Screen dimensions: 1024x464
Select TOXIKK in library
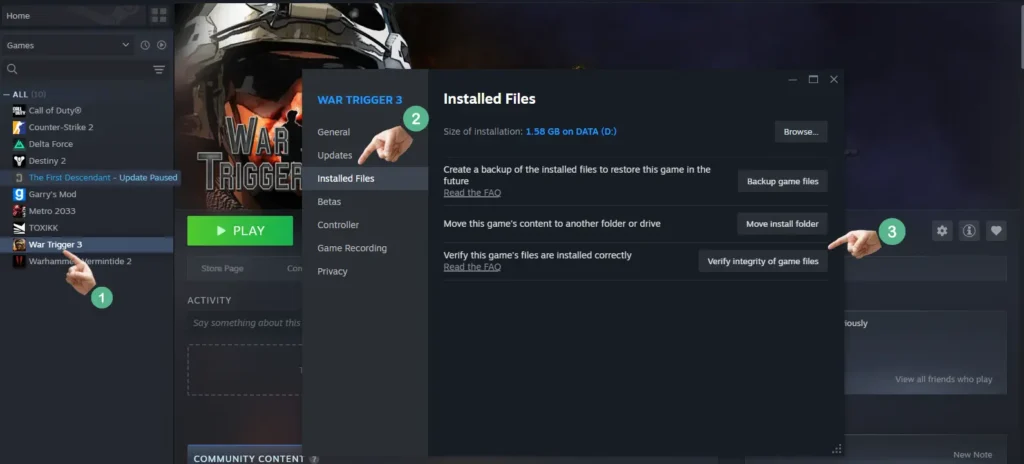[x=45, y=228]
